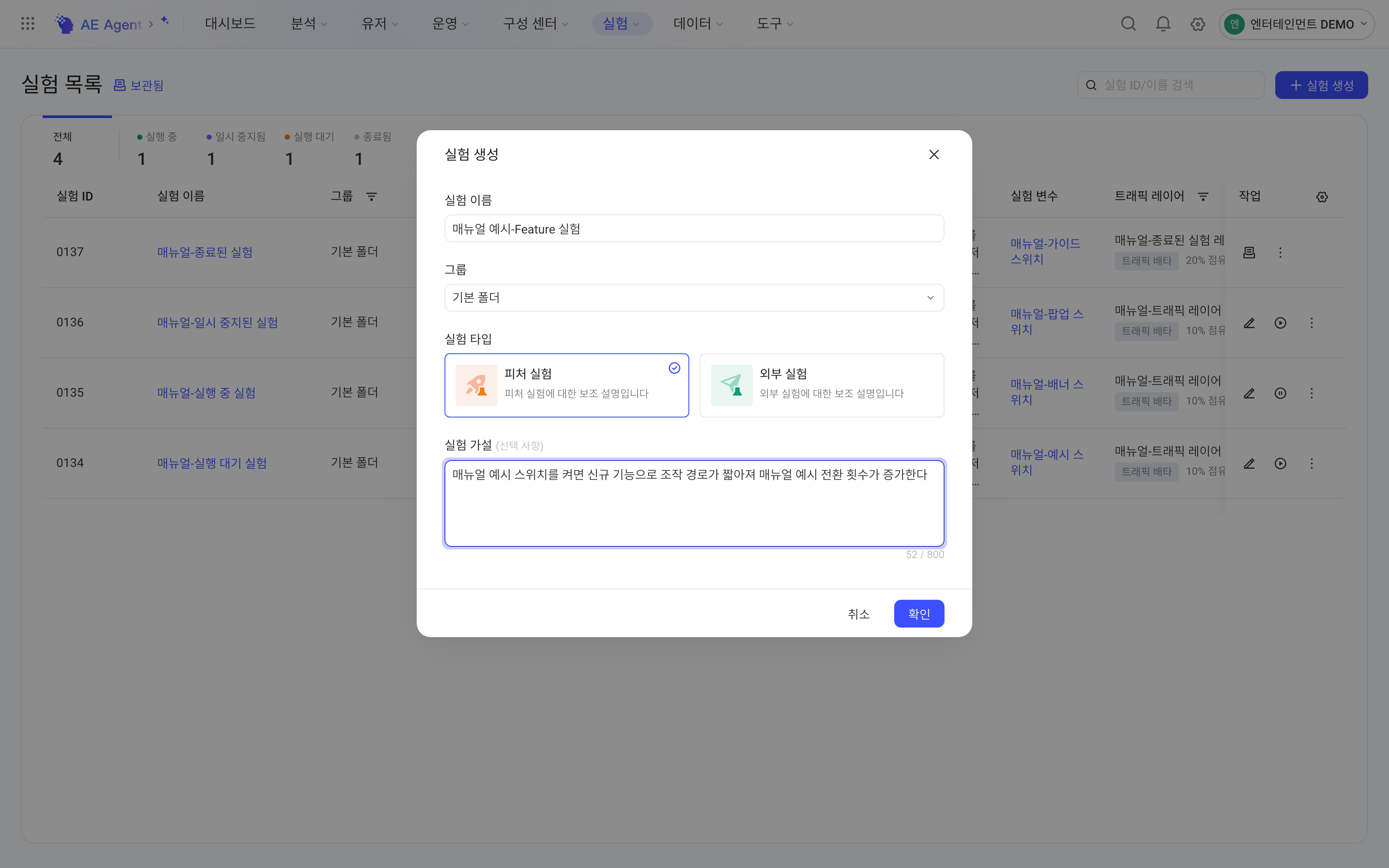1389x868 pixels.
Task: Open the 유저 menu dropdown
Action: coord(379,23)
